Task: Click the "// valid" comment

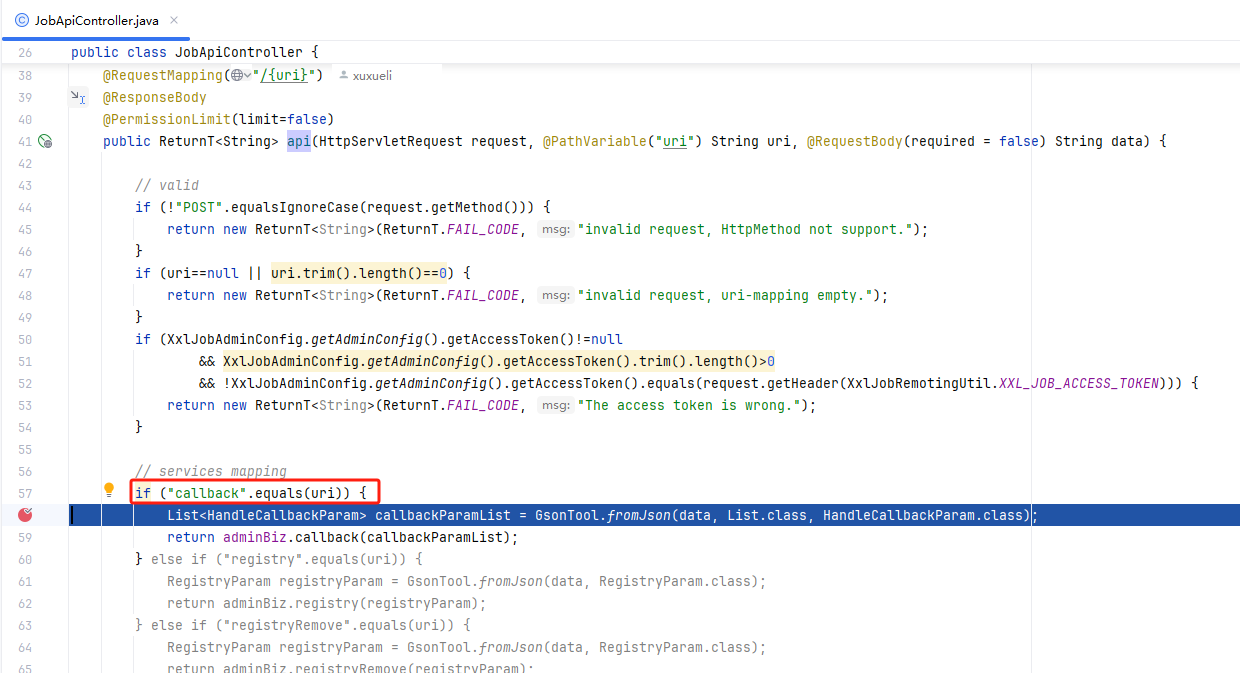Action: point(167,186)
